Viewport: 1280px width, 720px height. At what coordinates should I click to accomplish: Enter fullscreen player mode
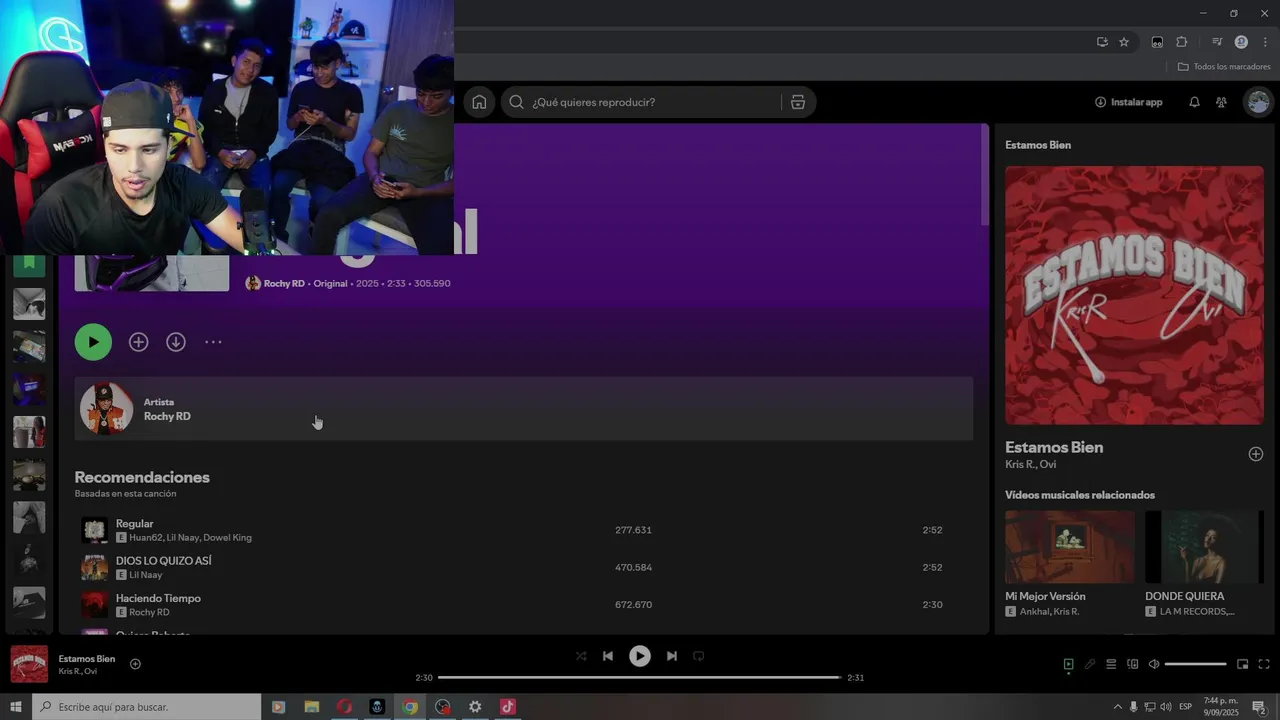[x=1264, y=664]
